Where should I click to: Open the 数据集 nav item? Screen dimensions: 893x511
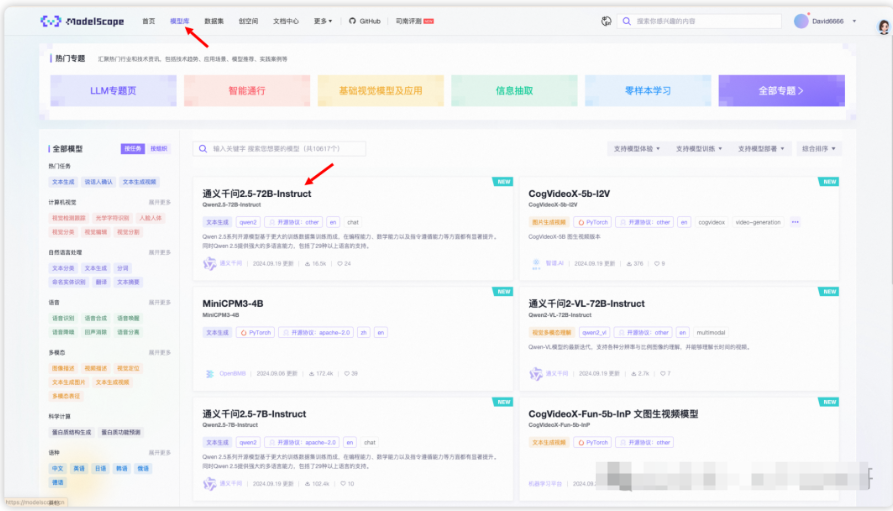(214, 21)
